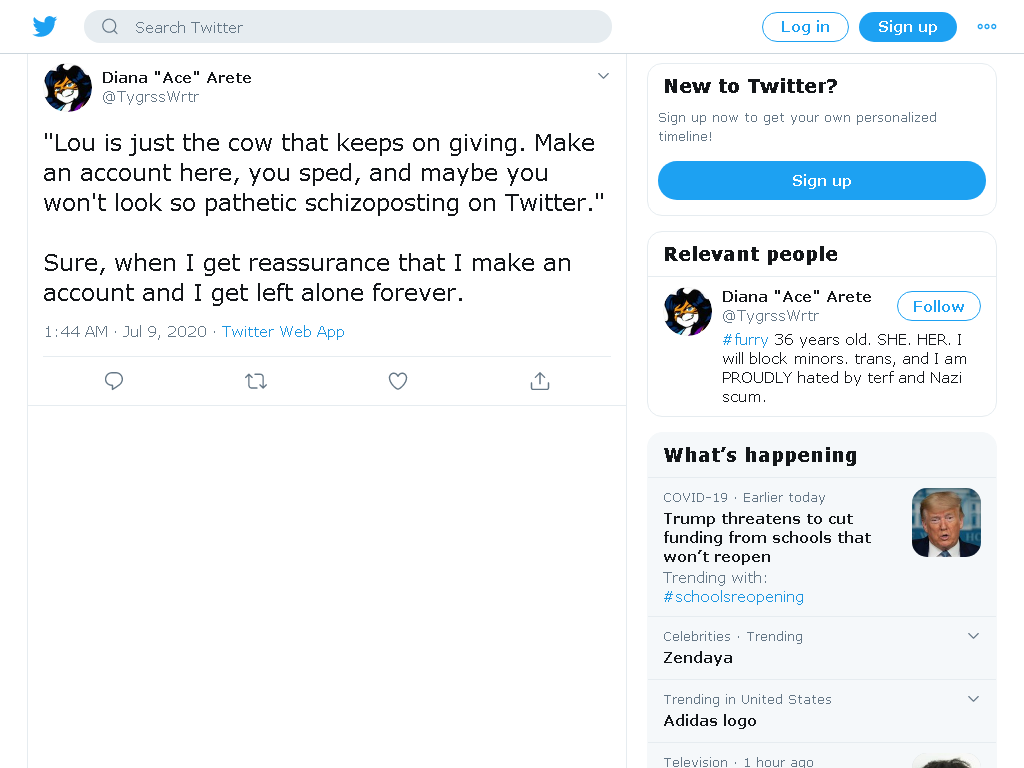1024x768 pixels.
Task: Open the Trump news story thumbnail
Action: [946, 522]
